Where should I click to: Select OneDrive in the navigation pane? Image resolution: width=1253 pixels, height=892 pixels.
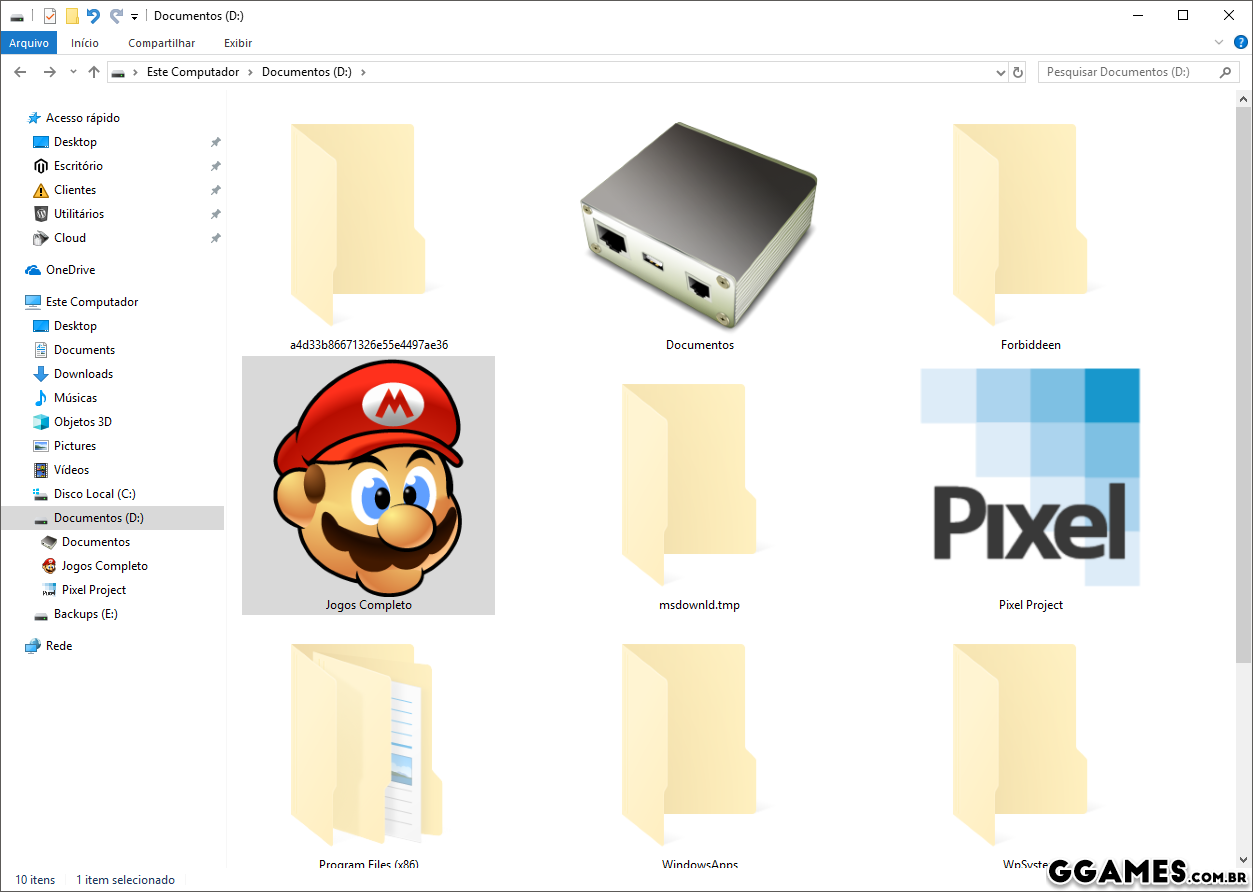(70, 270)
